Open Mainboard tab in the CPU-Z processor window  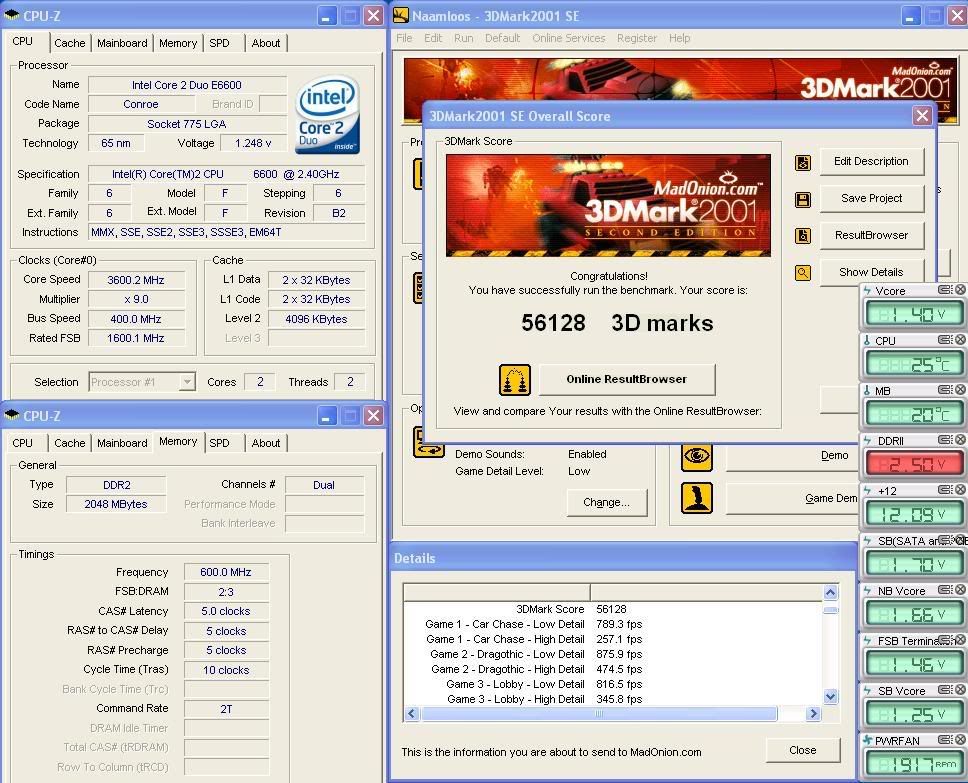[x=122, y=43]
